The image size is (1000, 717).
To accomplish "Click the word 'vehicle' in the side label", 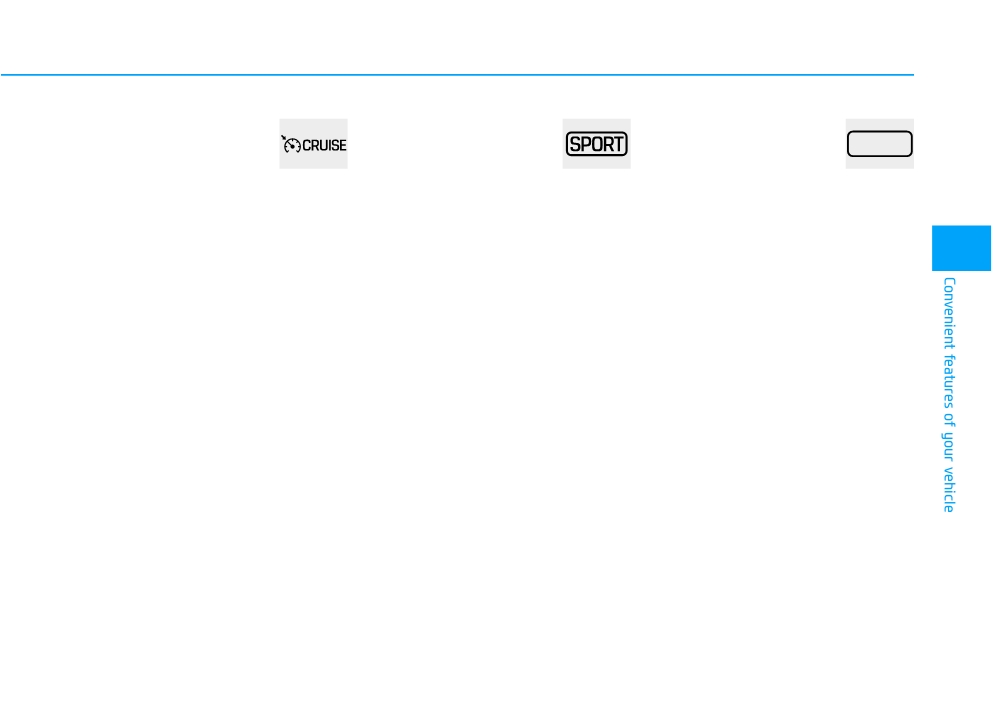I will pyautogui.click(x=949, y=490).
